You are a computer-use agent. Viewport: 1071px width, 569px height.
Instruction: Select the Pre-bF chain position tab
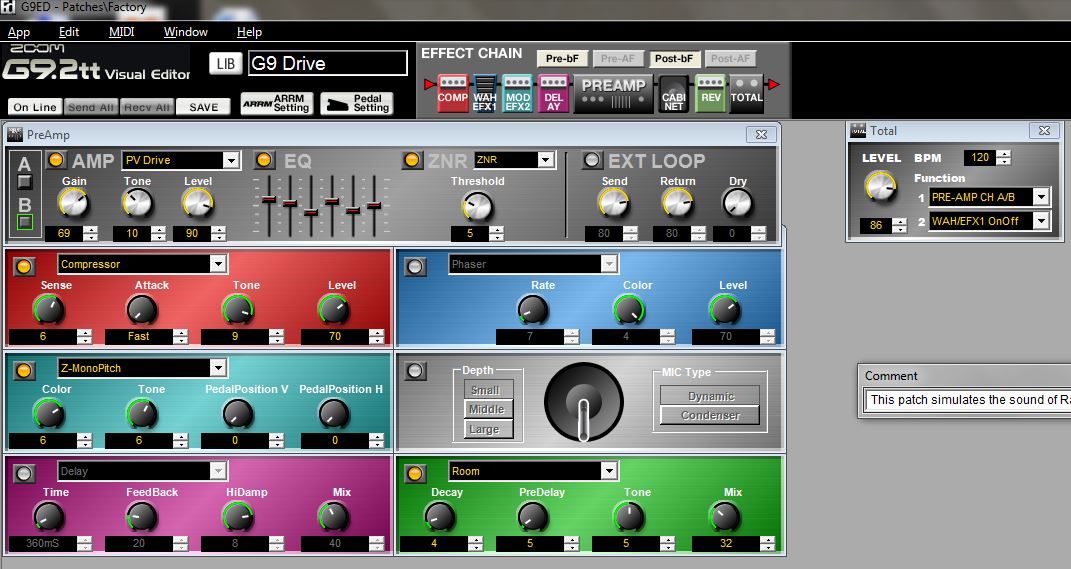tap(562, 59)
